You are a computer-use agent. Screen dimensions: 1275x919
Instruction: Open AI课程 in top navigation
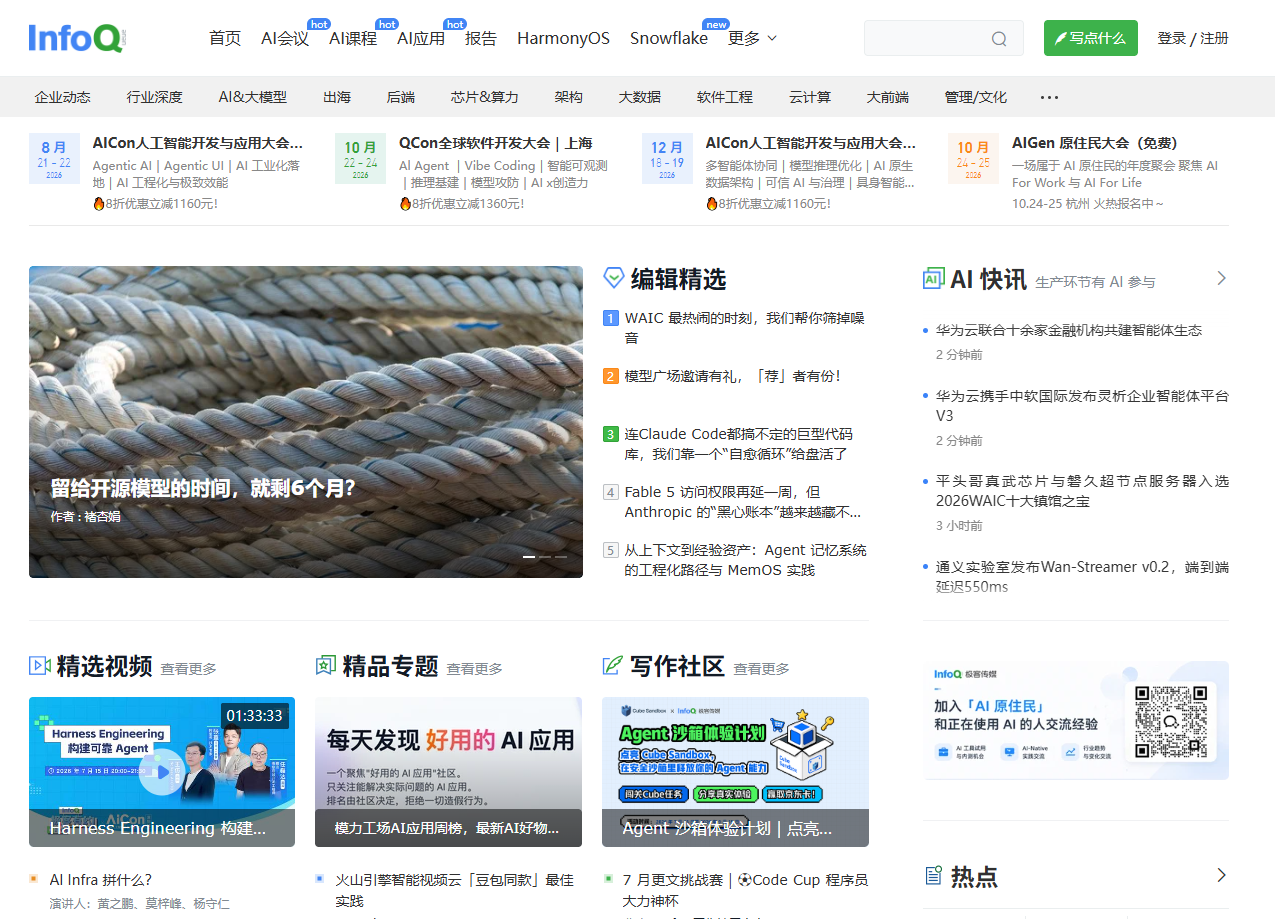(x=353, y=38)
